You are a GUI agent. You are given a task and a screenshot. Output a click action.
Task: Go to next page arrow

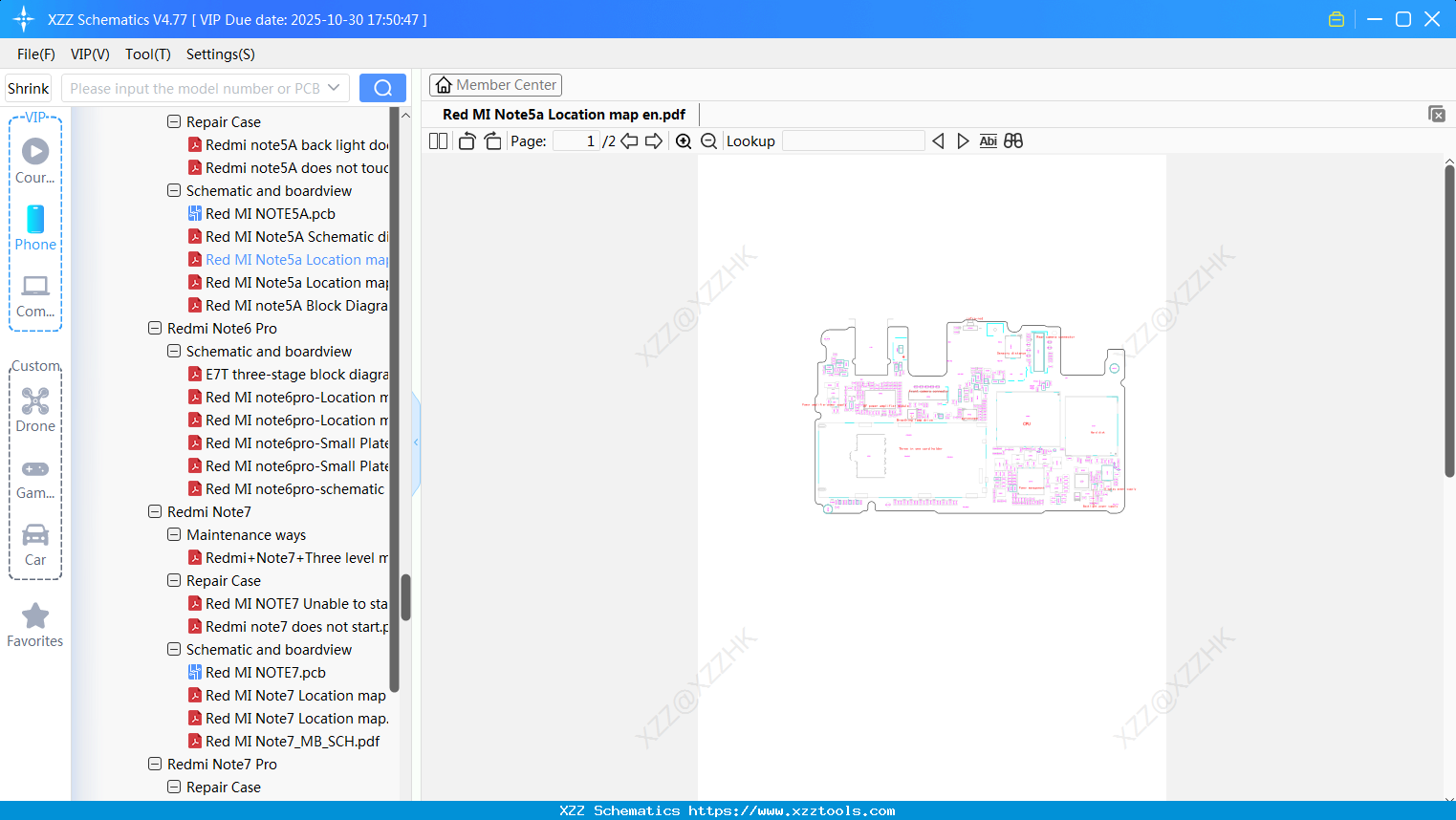pyautogui.click(x=654, y=140)
